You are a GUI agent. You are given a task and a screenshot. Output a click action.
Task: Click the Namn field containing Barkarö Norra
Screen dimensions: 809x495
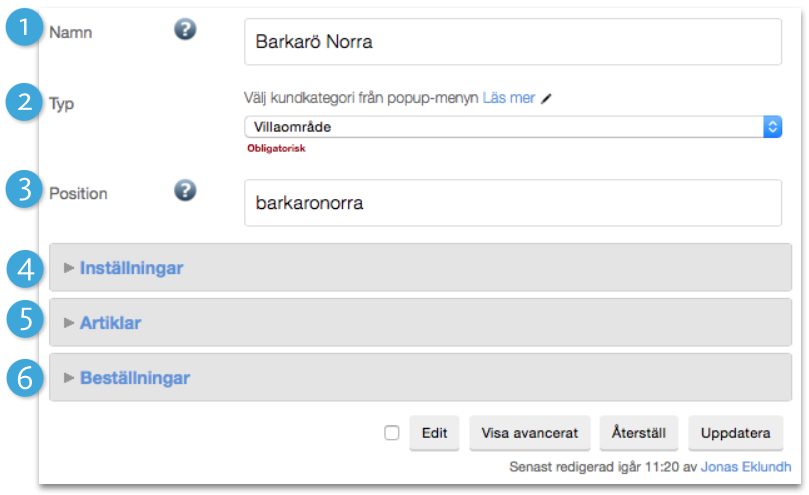(512, 42)
